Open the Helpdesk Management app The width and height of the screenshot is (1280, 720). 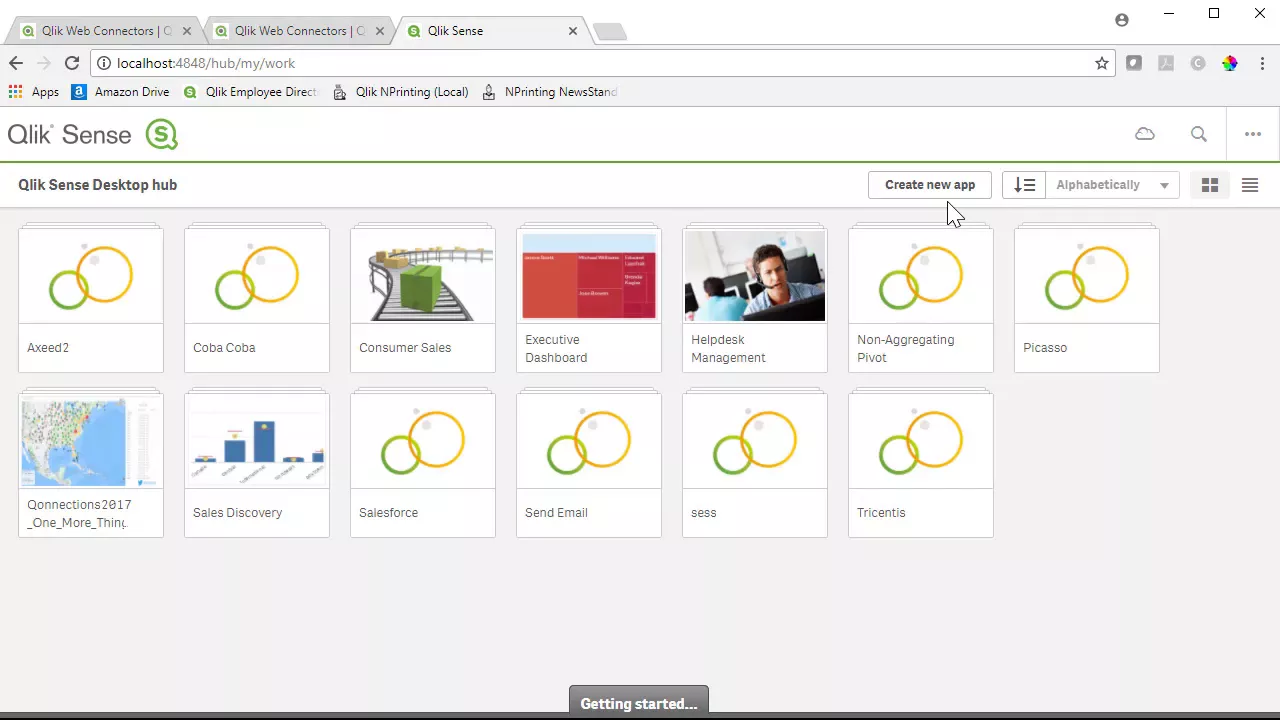click(755, 300)
